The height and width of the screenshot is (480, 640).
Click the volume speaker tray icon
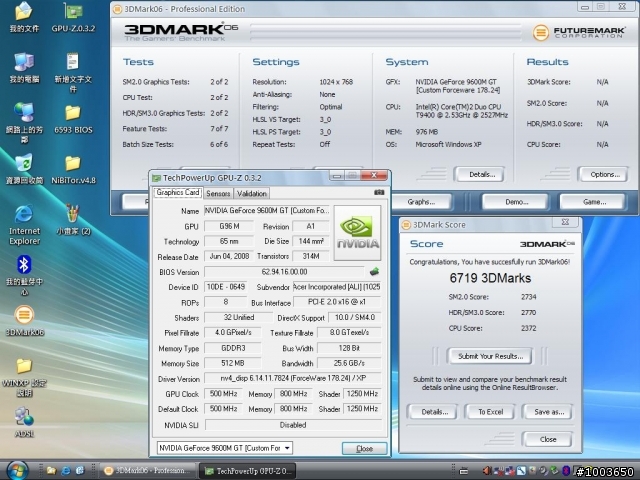click(487, 471)
